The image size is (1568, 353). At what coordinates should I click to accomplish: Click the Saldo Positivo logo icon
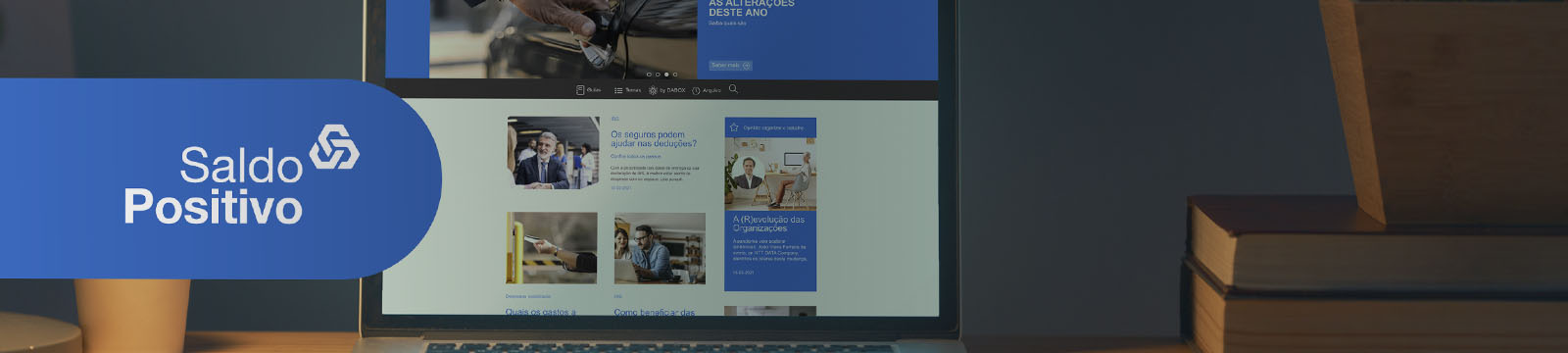click(334, 148)
